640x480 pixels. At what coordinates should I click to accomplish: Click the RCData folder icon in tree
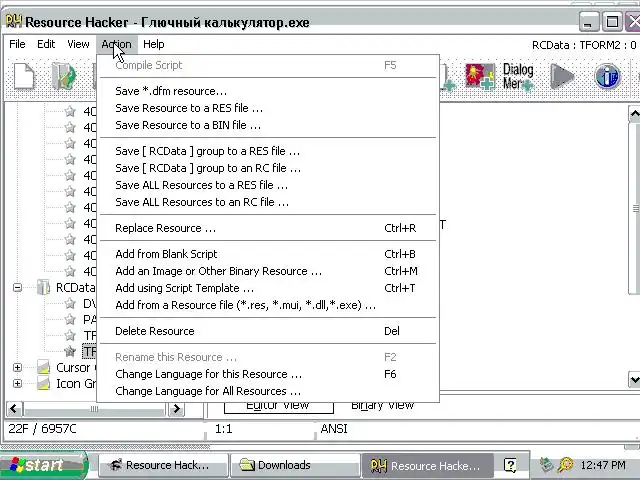coord(43,287)
